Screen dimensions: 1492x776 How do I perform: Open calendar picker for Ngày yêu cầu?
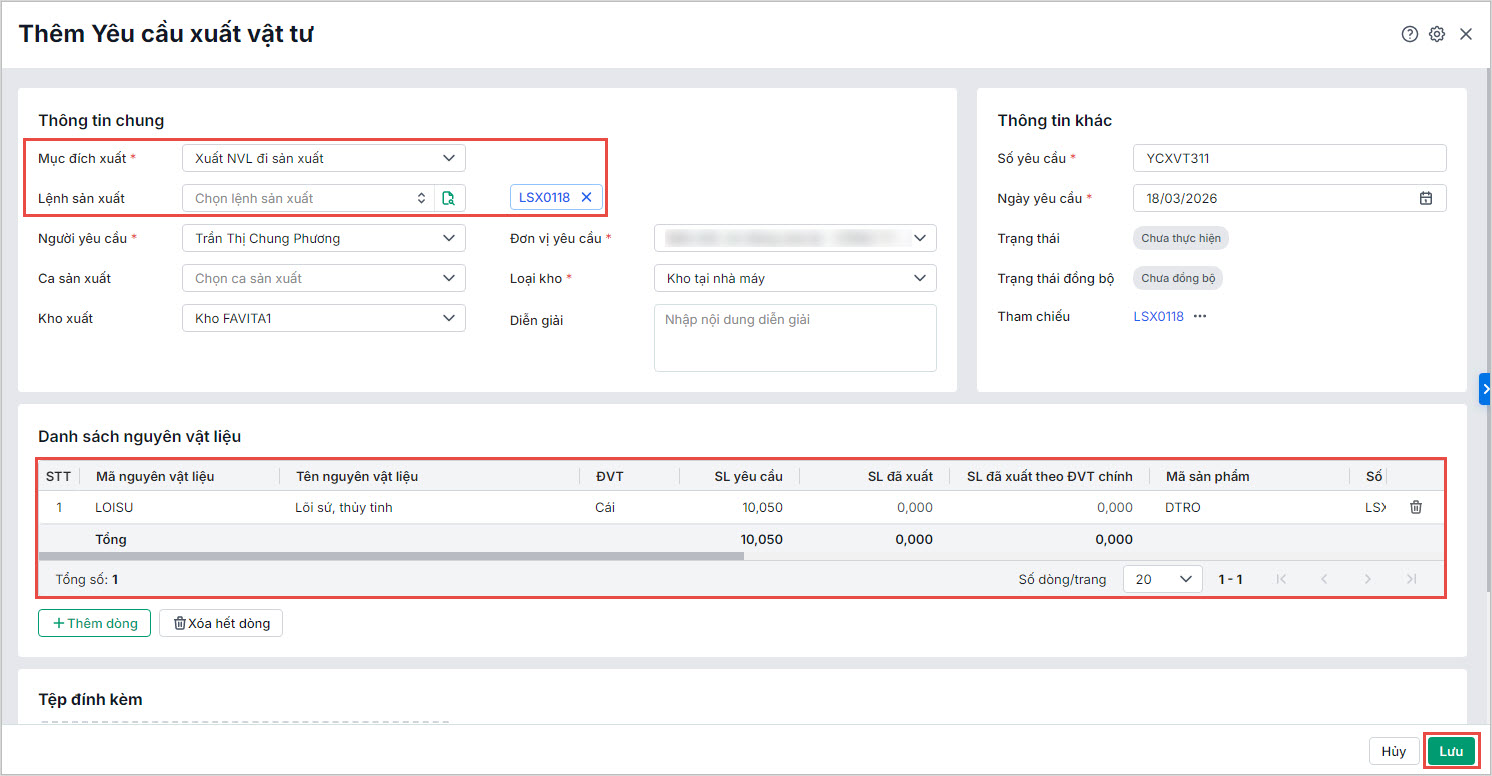(1426, 198)
